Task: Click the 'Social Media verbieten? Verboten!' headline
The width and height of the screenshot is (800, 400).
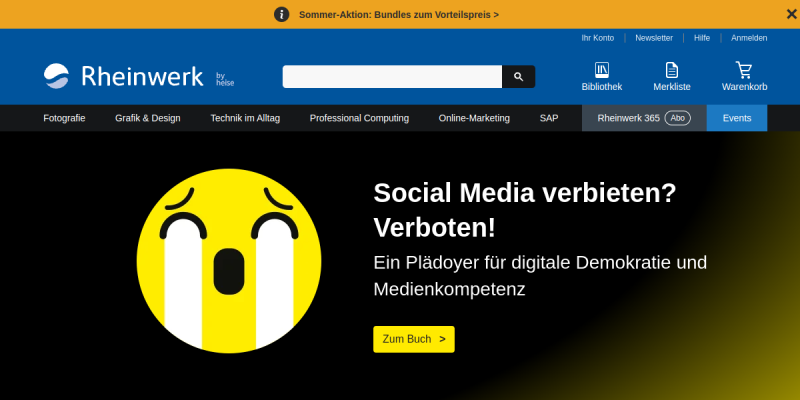Action: (524, 210)
